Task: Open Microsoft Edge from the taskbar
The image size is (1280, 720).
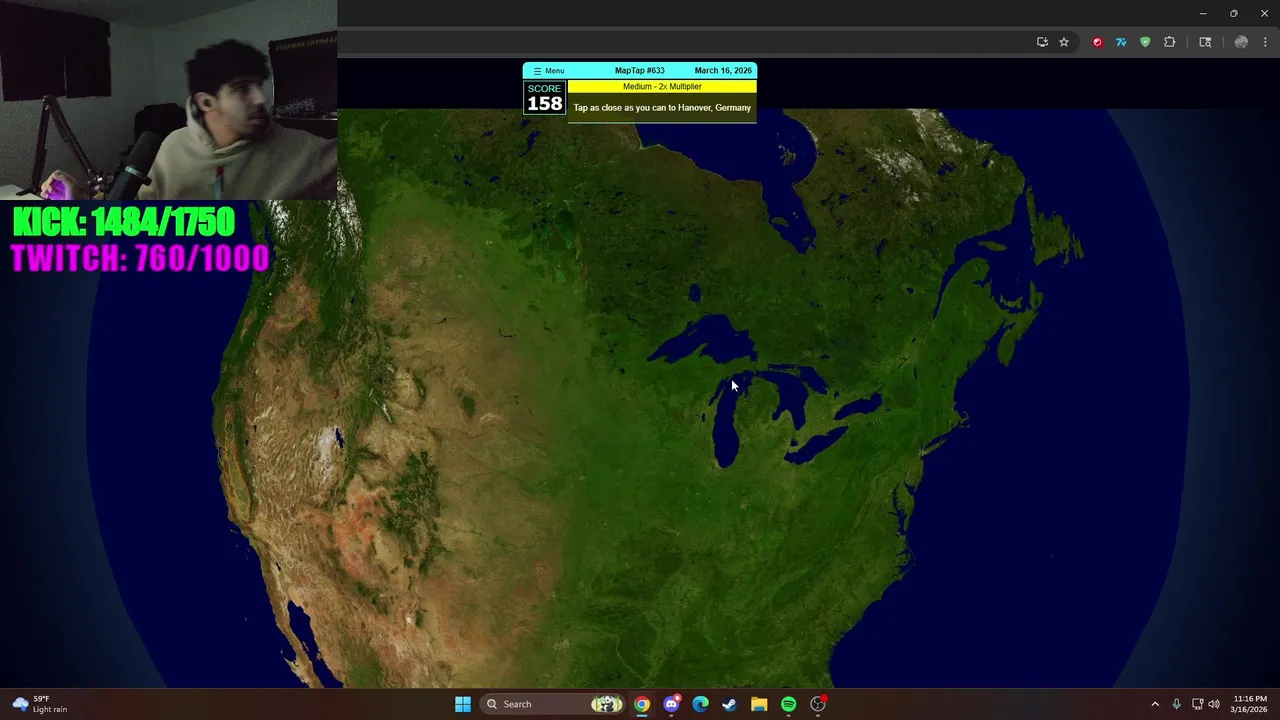Action: tap(700, 704)
